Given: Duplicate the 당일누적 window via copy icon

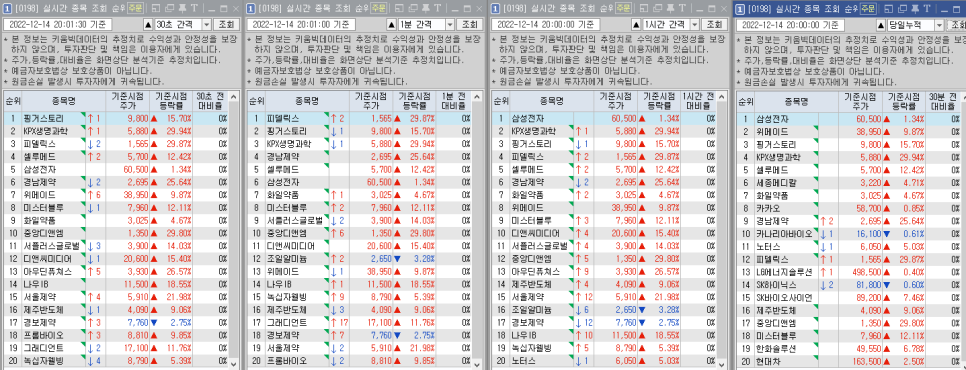Looking at the screenshot, I should [x=902, y=8].
